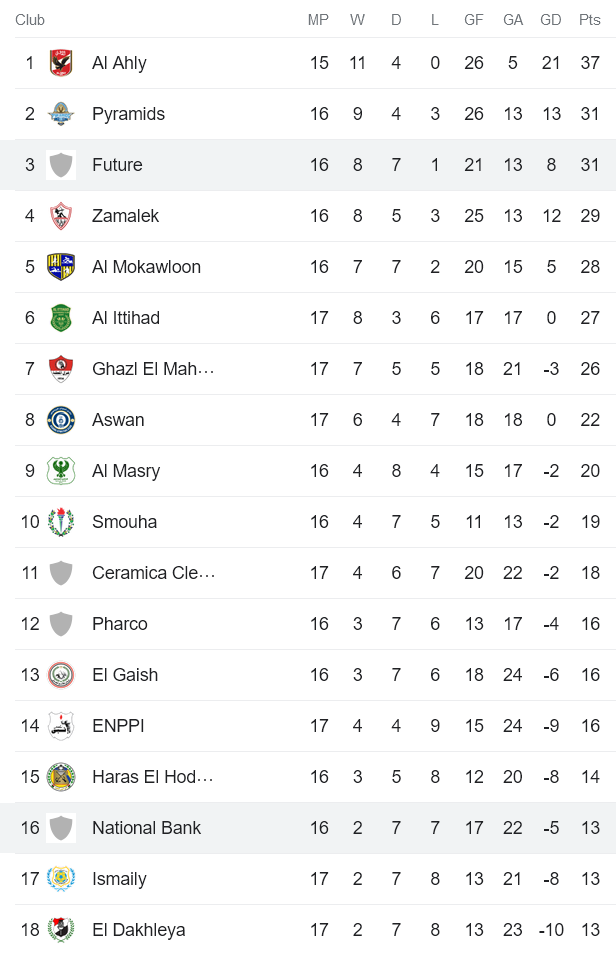Click the Club column header
Screen dimensions: 616x962
30,20
